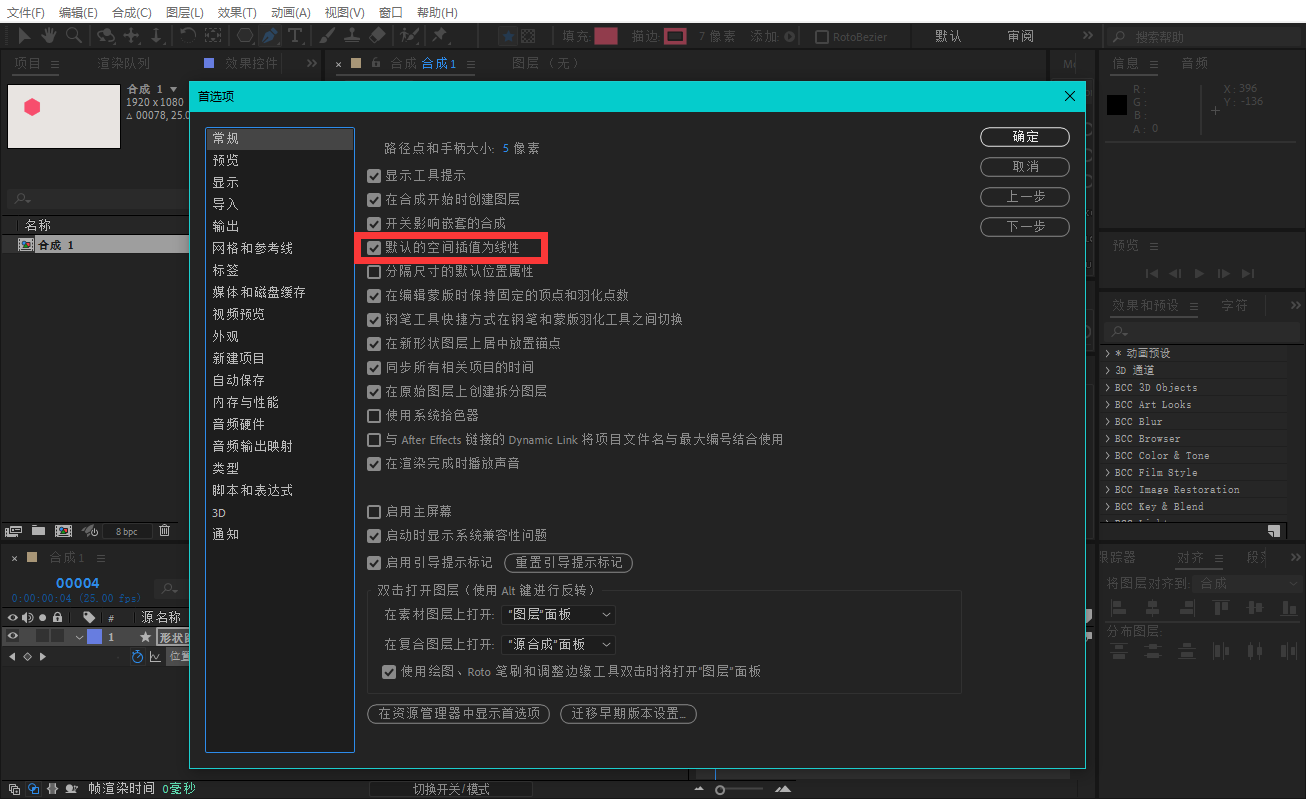Select the Hand tool
Viewport: 1306px width, 799px height.
49,35
